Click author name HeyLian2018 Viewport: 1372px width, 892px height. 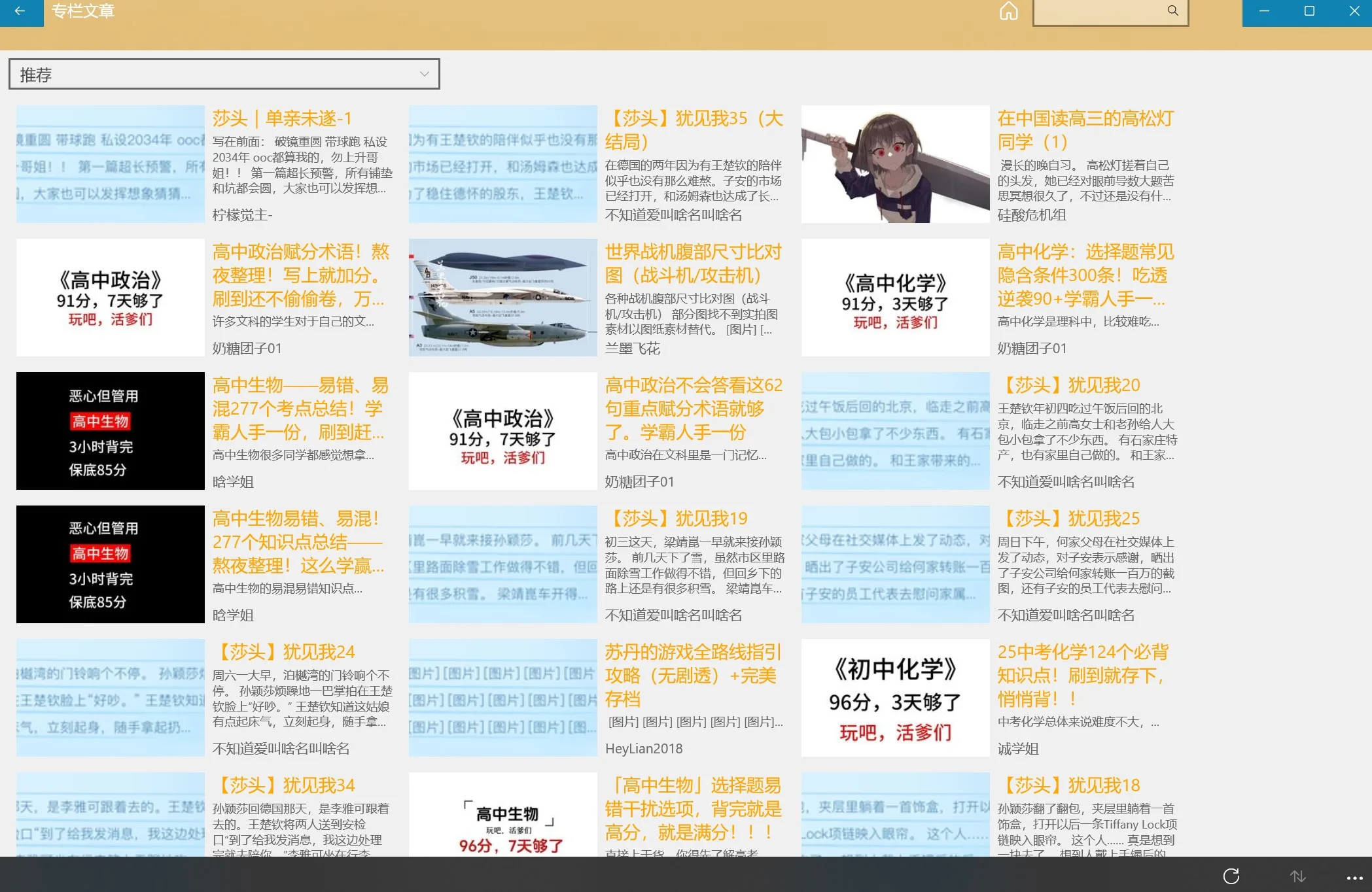click(x=644, y=749)
